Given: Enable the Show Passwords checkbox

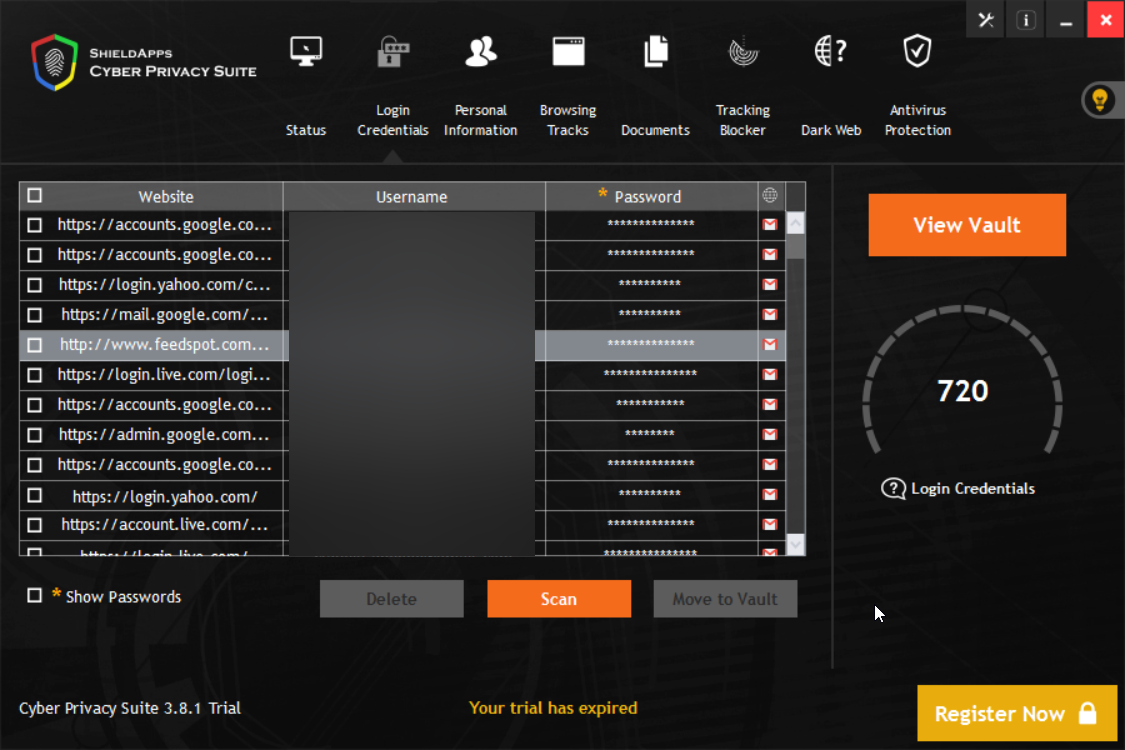Looking at the screenshot, I should [x=34, y=595].
